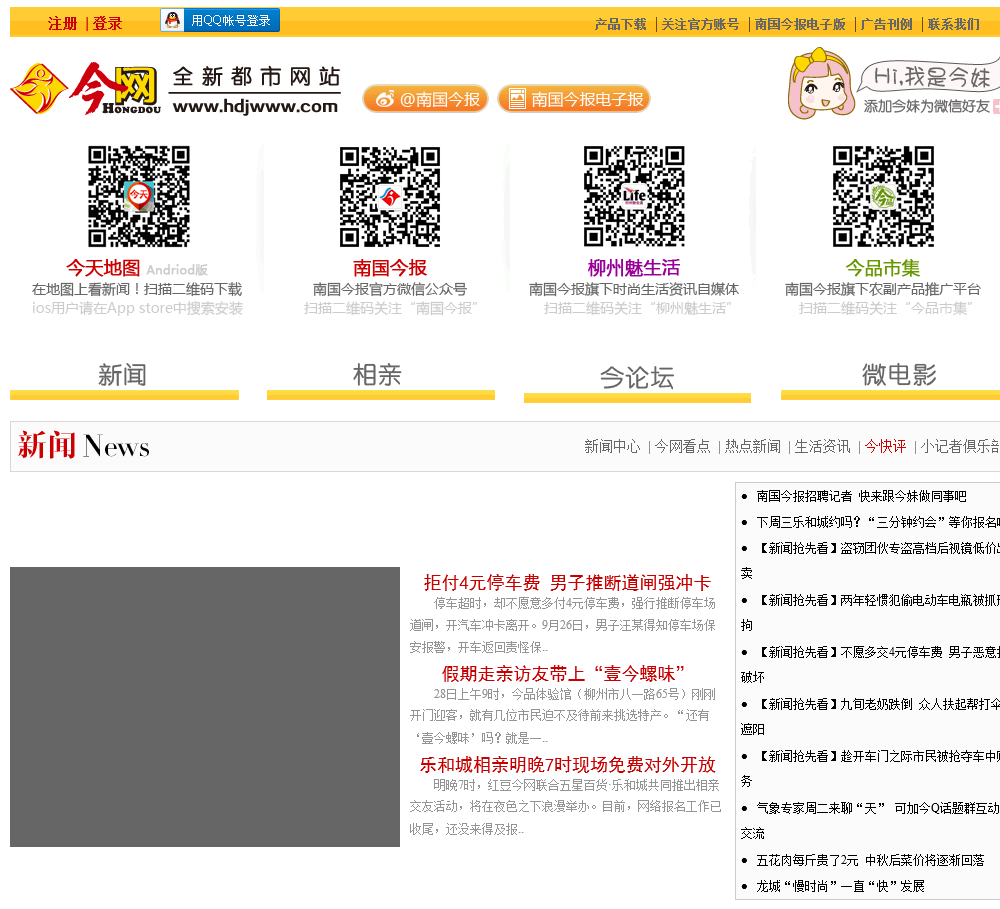Open 龙城“慢时尚”一直“快”发展 news item
1000x909 pixels.
840,887
